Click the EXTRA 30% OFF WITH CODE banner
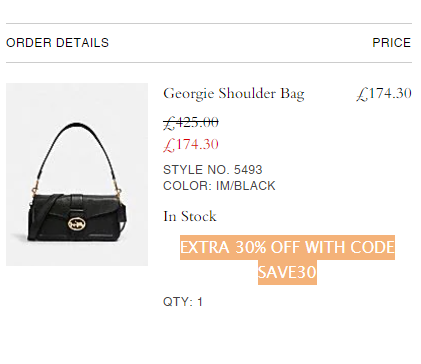The height and width of the screenshot is (364, 421). [287, 247]
